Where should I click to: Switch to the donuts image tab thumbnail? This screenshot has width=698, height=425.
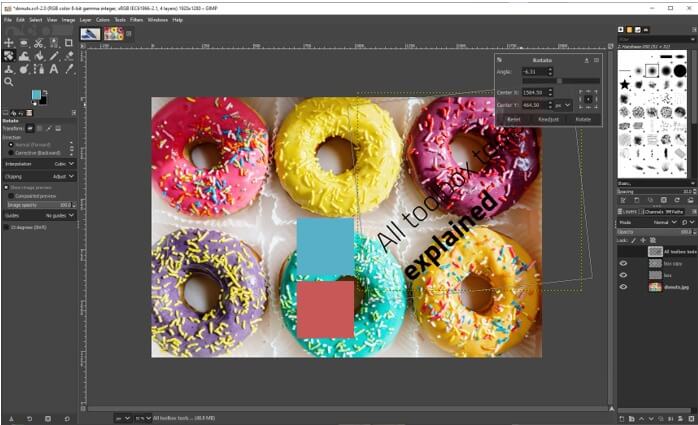(x=114, y=33)
